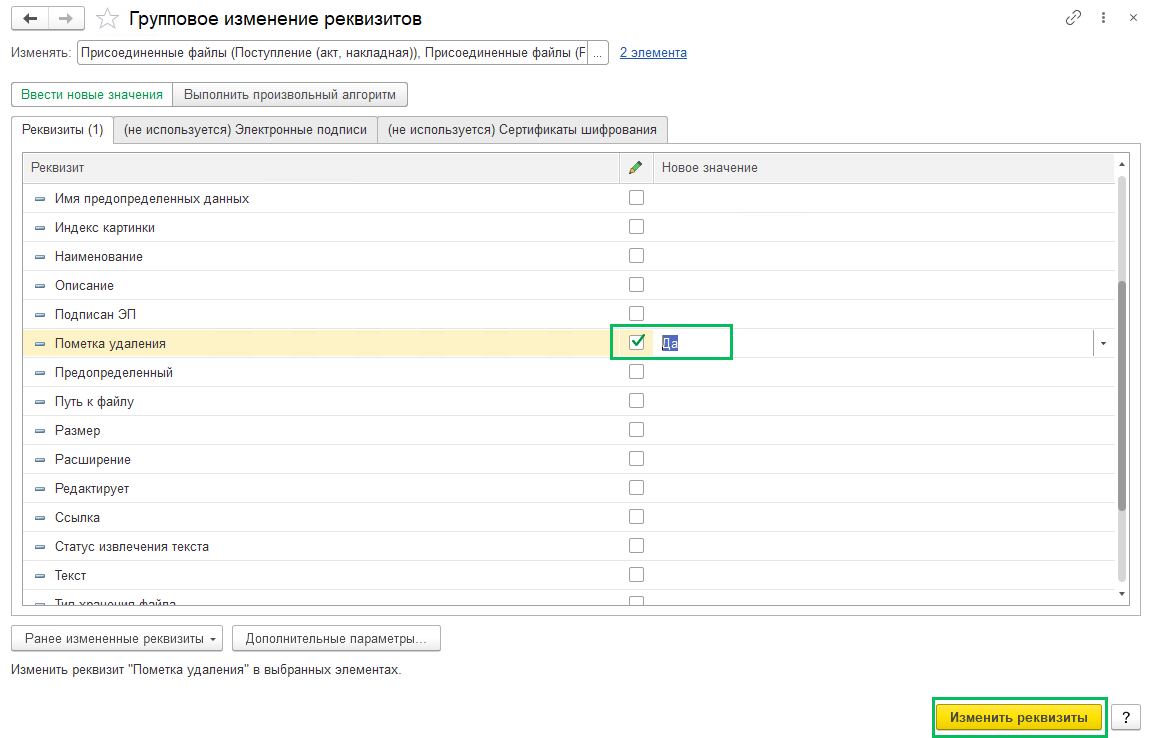Click the Изменять objects input field
Image resolution: width=1157 pixels, height=738 pixels.
(333, 52)
